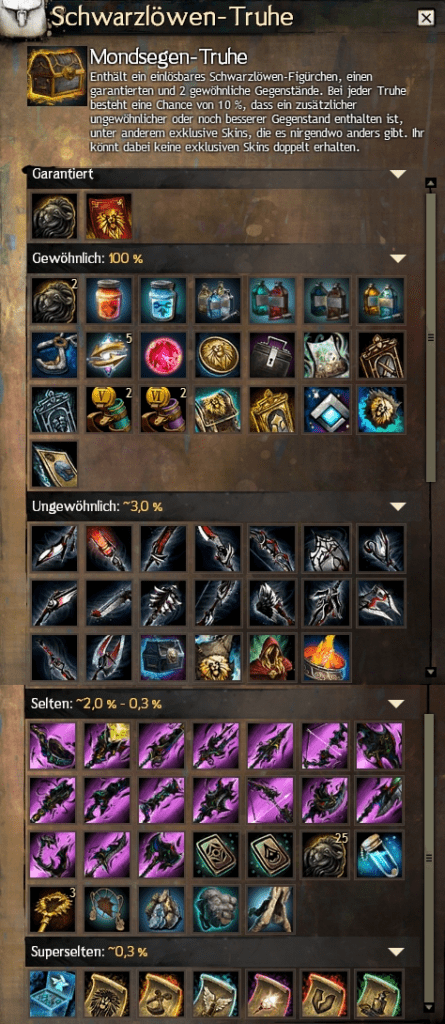Select the Mondsegen-Truhe chest icon

(56, 74)
